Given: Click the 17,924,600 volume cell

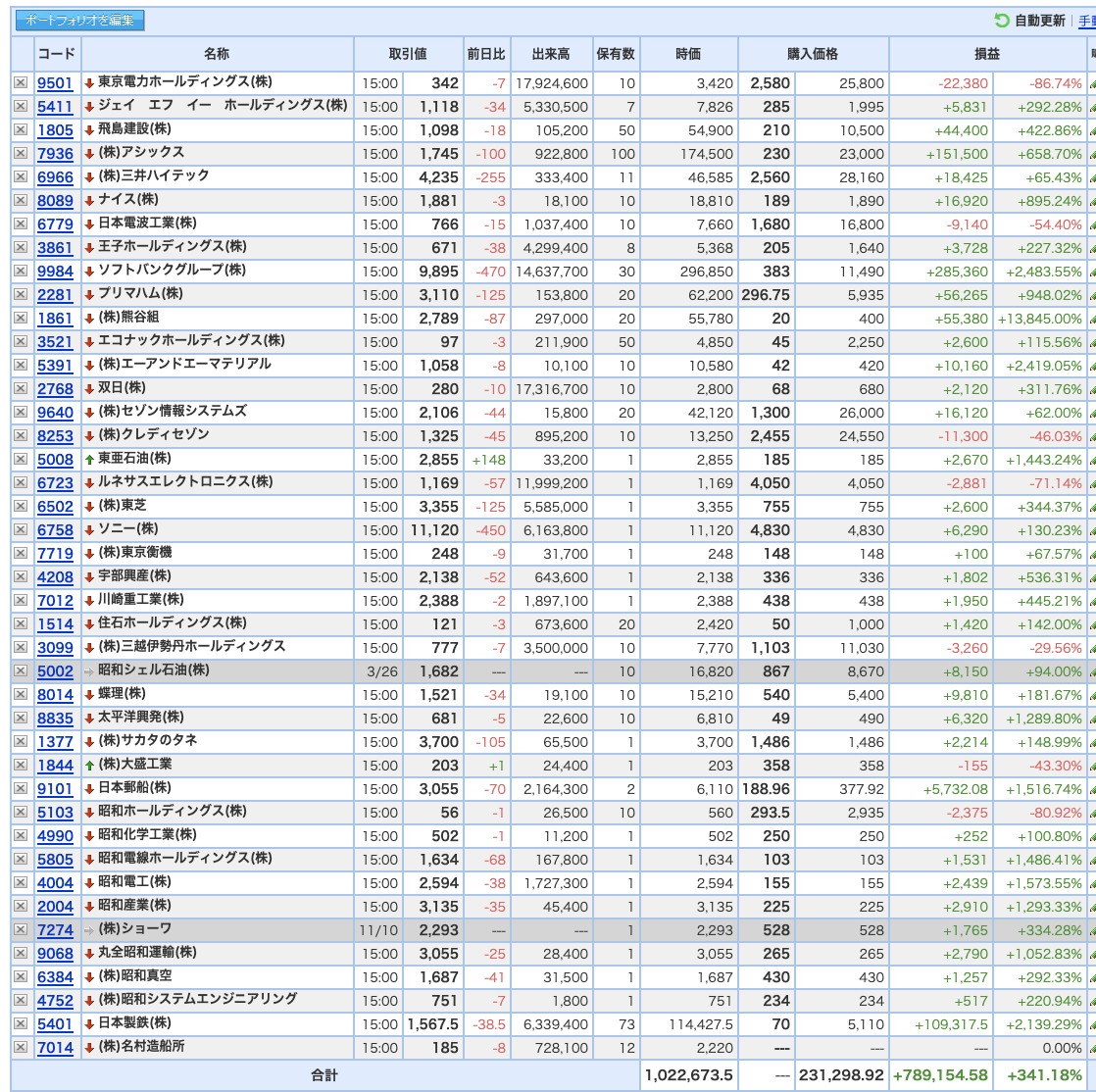Looking at the screenshot, I should click(552, 83).
